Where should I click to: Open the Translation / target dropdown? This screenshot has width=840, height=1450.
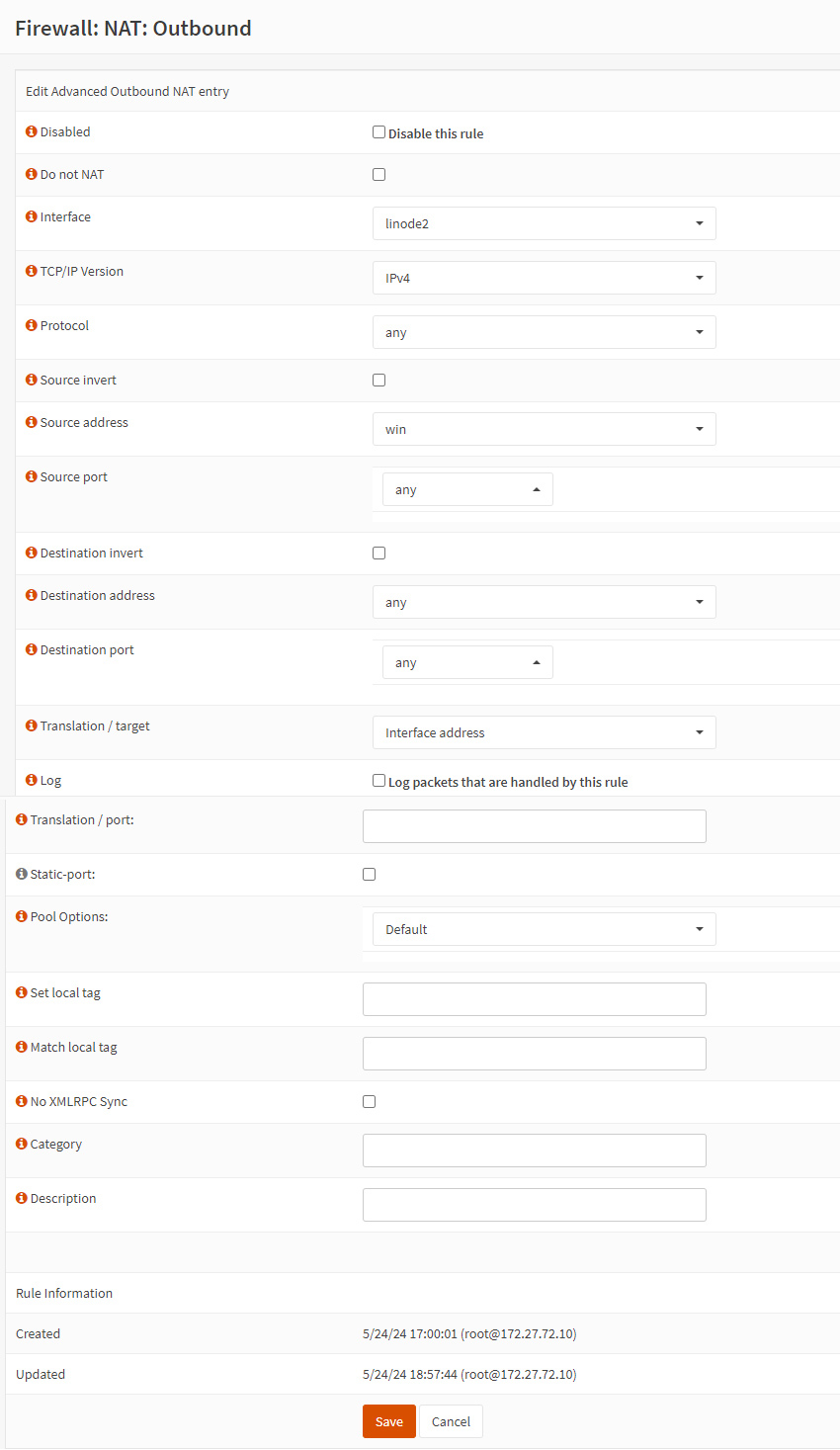(x=544, y=732)
